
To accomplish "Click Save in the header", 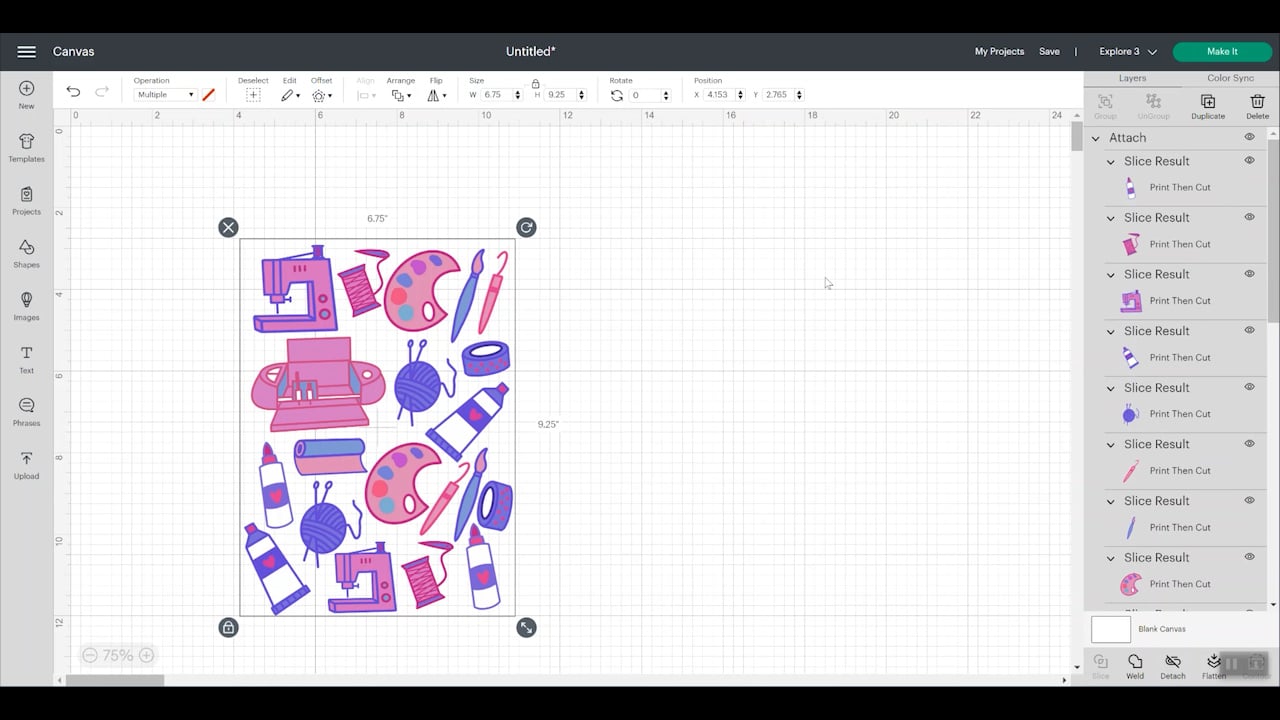I will [1049, 51].
